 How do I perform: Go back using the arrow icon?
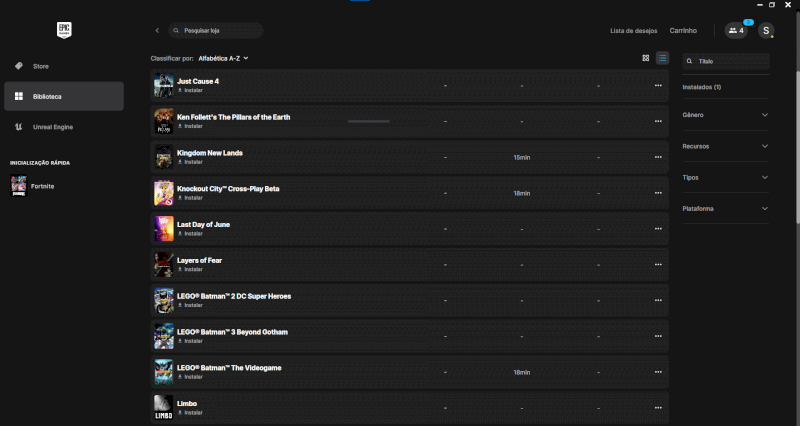tap(157, 31)
